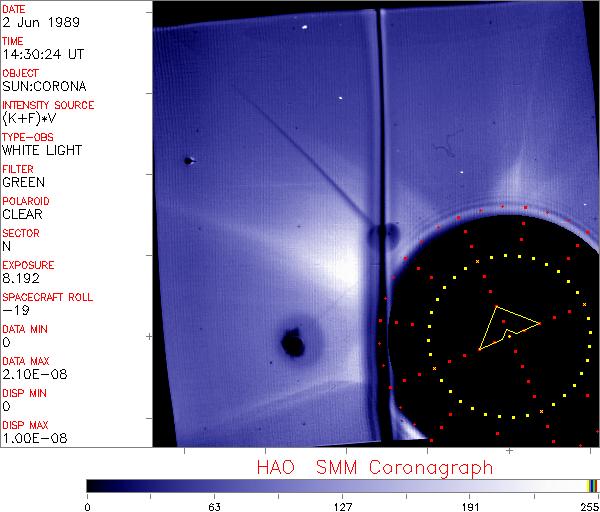
Task: Click the yellow end cap of the color bar
Action: [593, 485]
